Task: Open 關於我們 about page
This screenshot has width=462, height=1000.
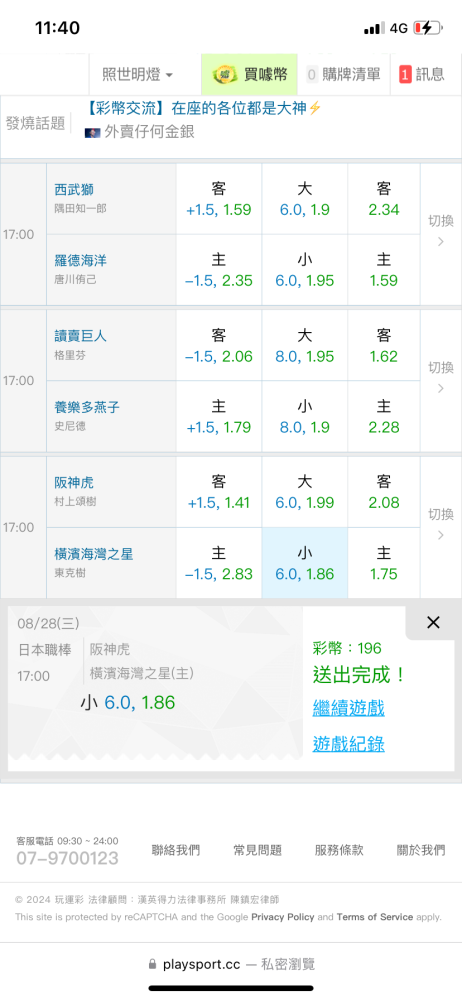Action: coord(421,849)
